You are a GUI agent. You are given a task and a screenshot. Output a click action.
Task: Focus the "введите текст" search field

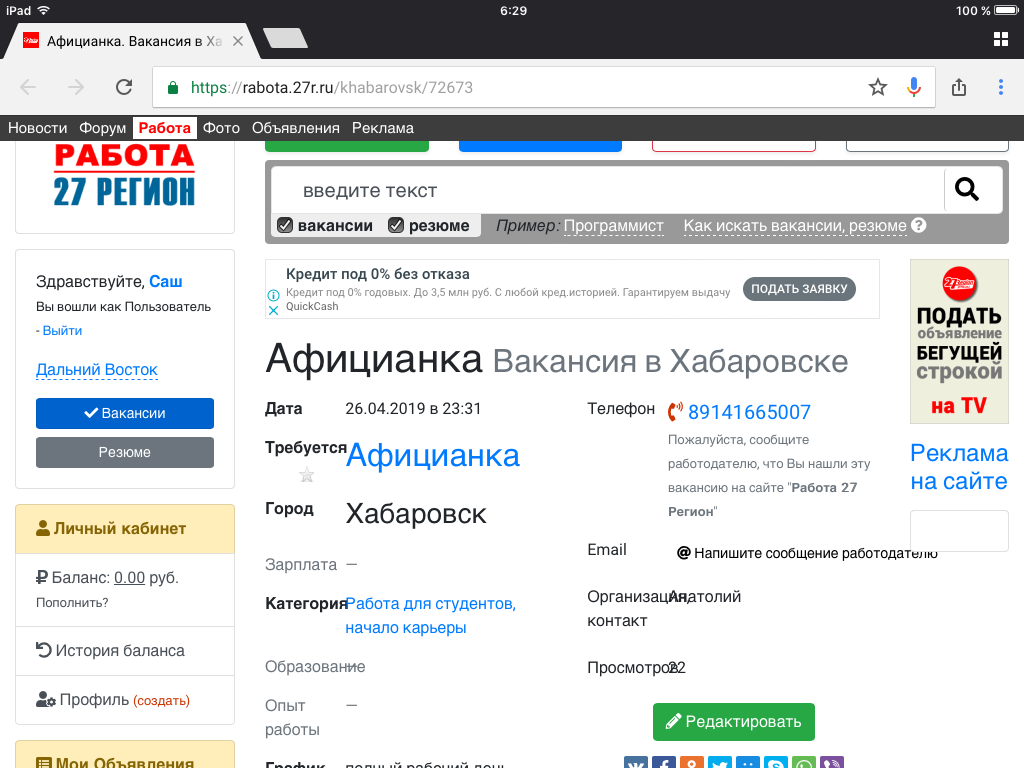(x=605, y=190)
